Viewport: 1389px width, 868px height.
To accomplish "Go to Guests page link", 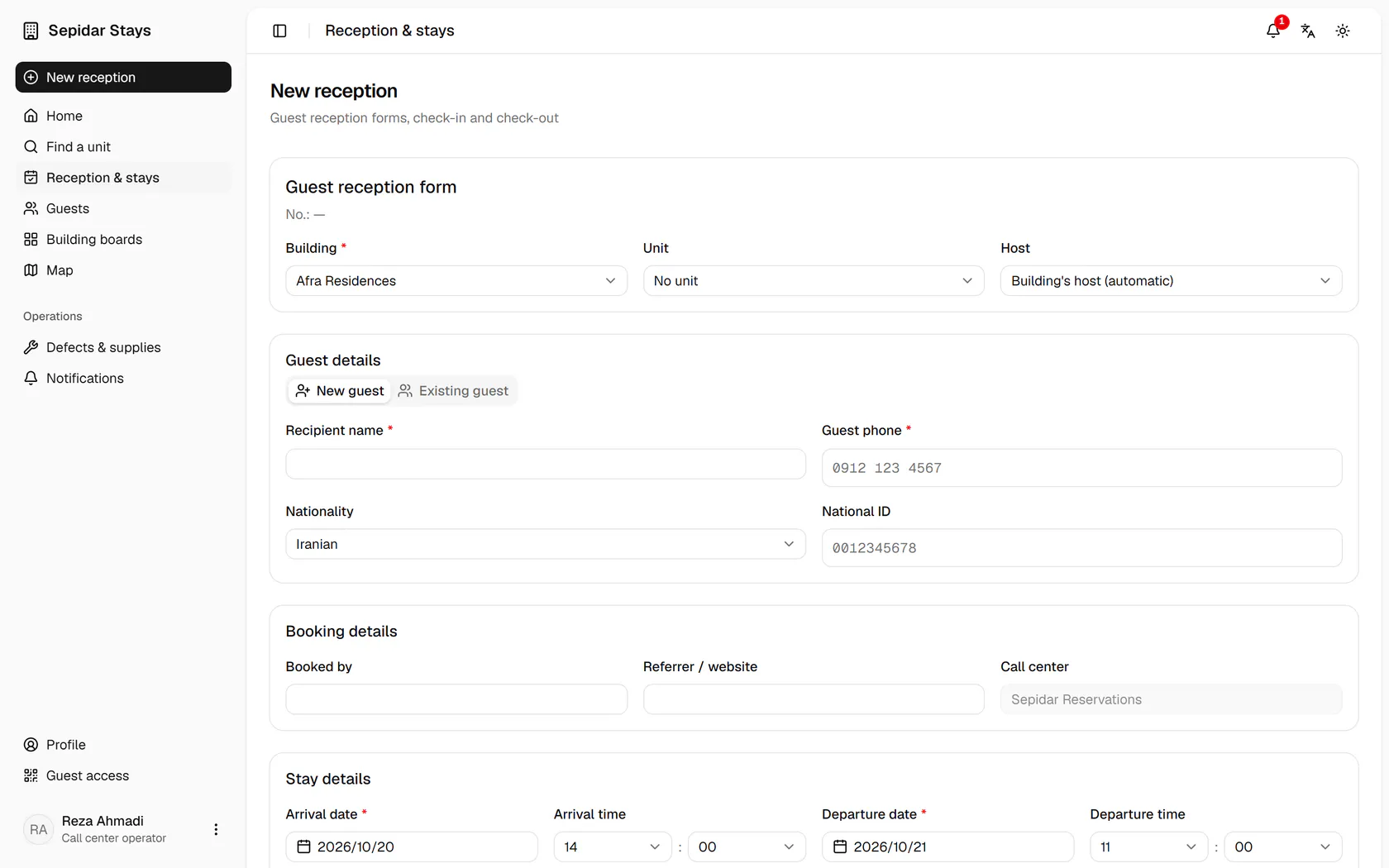I will (123, 208).
